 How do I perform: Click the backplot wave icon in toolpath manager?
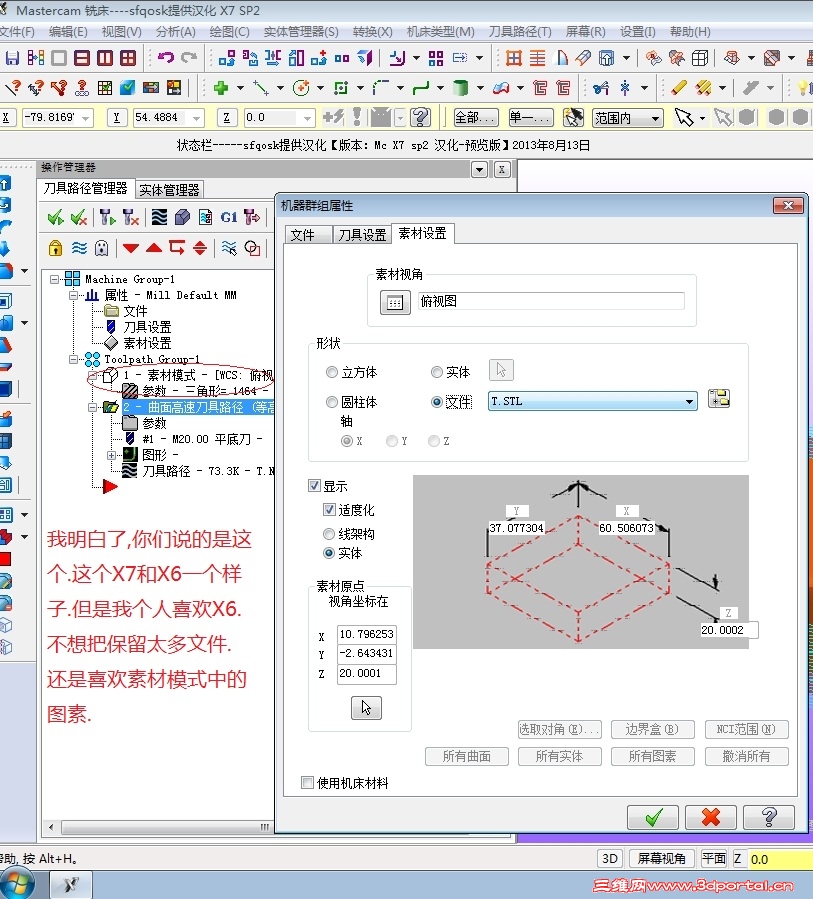pos(159,217)
